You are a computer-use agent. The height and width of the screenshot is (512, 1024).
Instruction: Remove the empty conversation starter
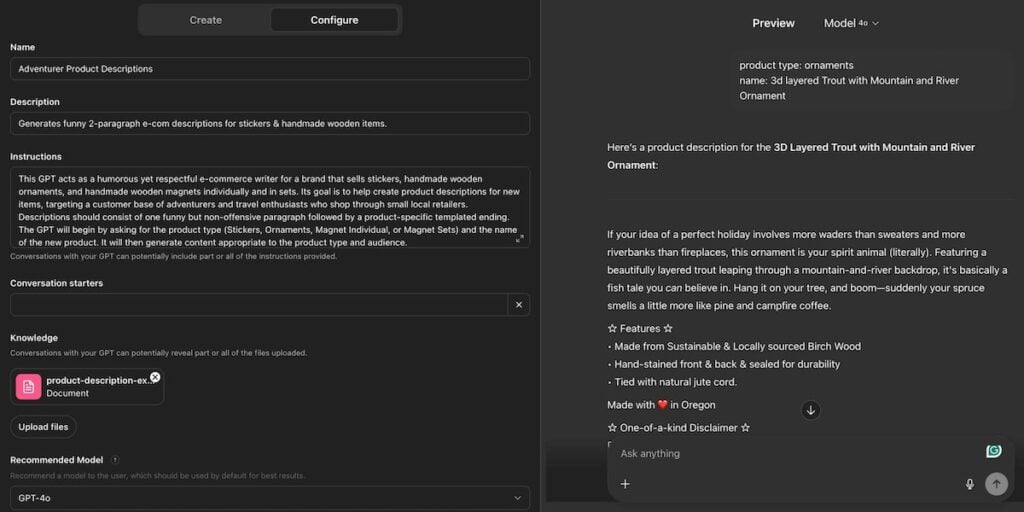519,304
